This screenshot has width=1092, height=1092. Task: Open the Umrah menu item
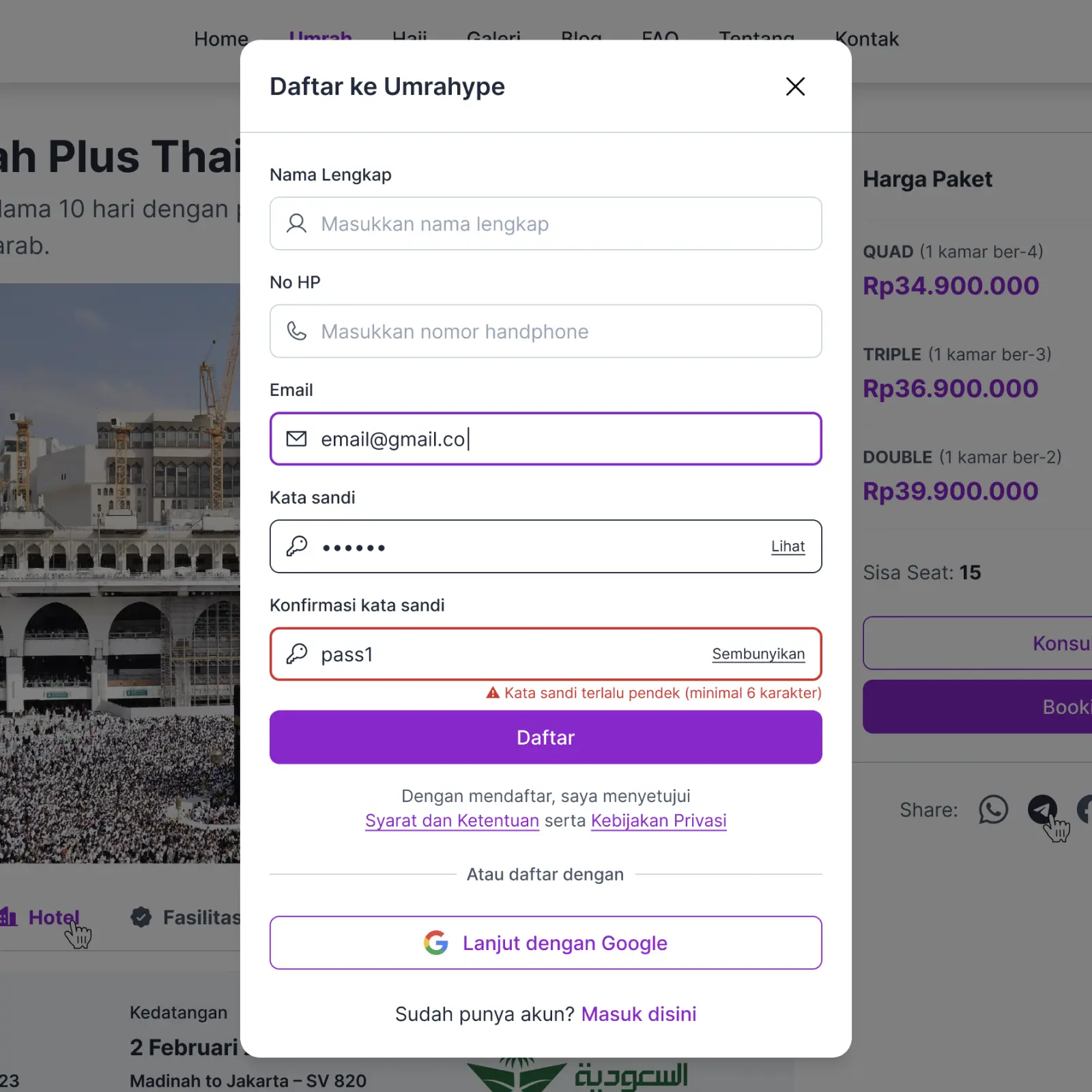pos(321,38)
